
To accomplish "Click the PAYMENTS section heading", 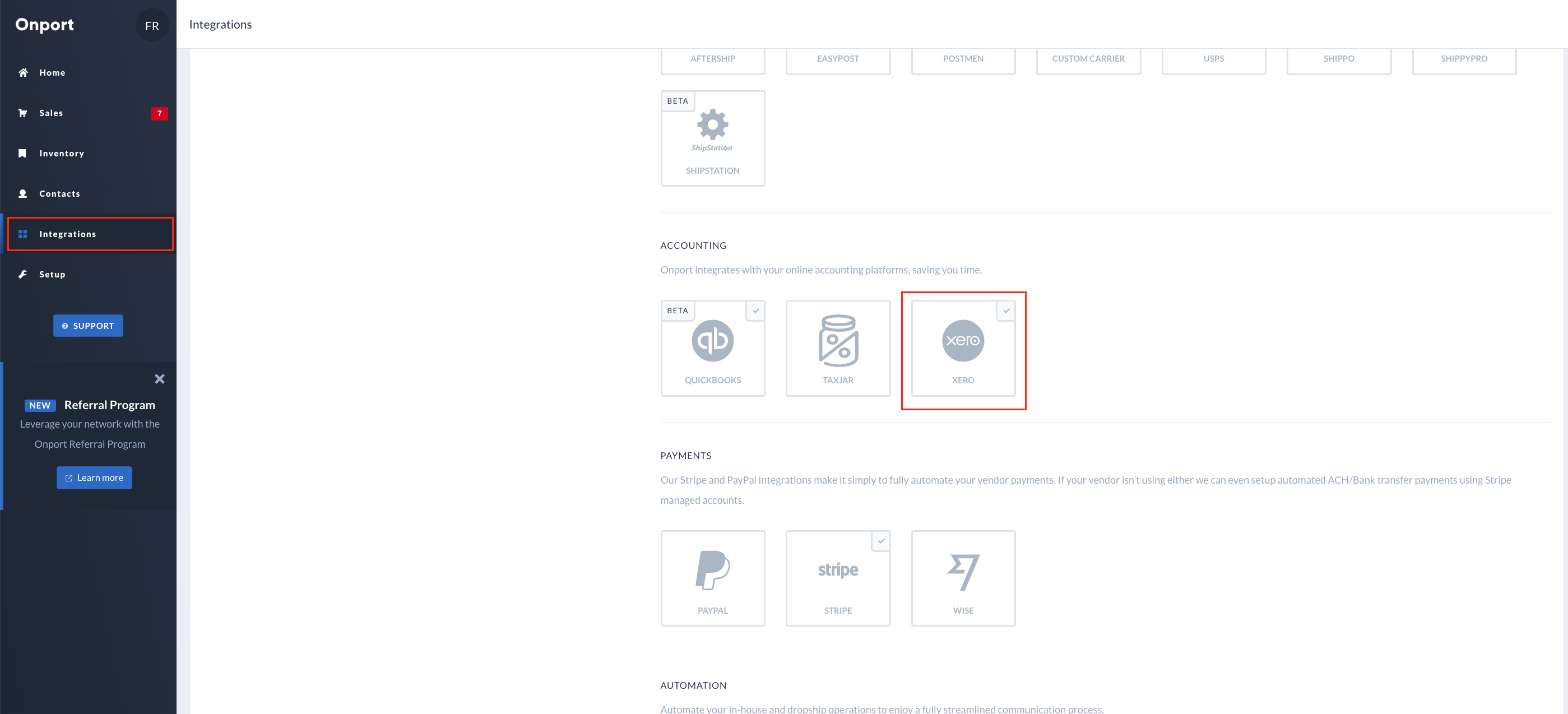I will point(685,455).
